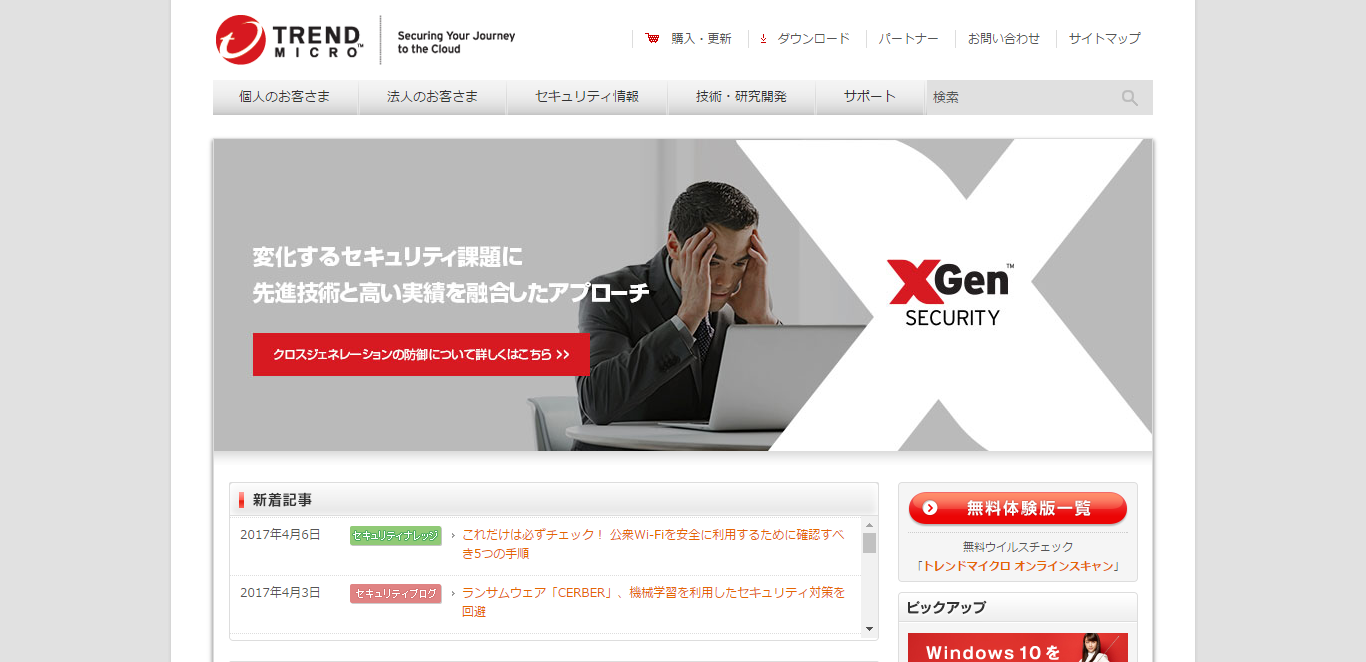Image resolution: width=1366 pixels, height=662 pixels.
Task: Open the セキュリティ情報 menu
Action: (587, 97)
